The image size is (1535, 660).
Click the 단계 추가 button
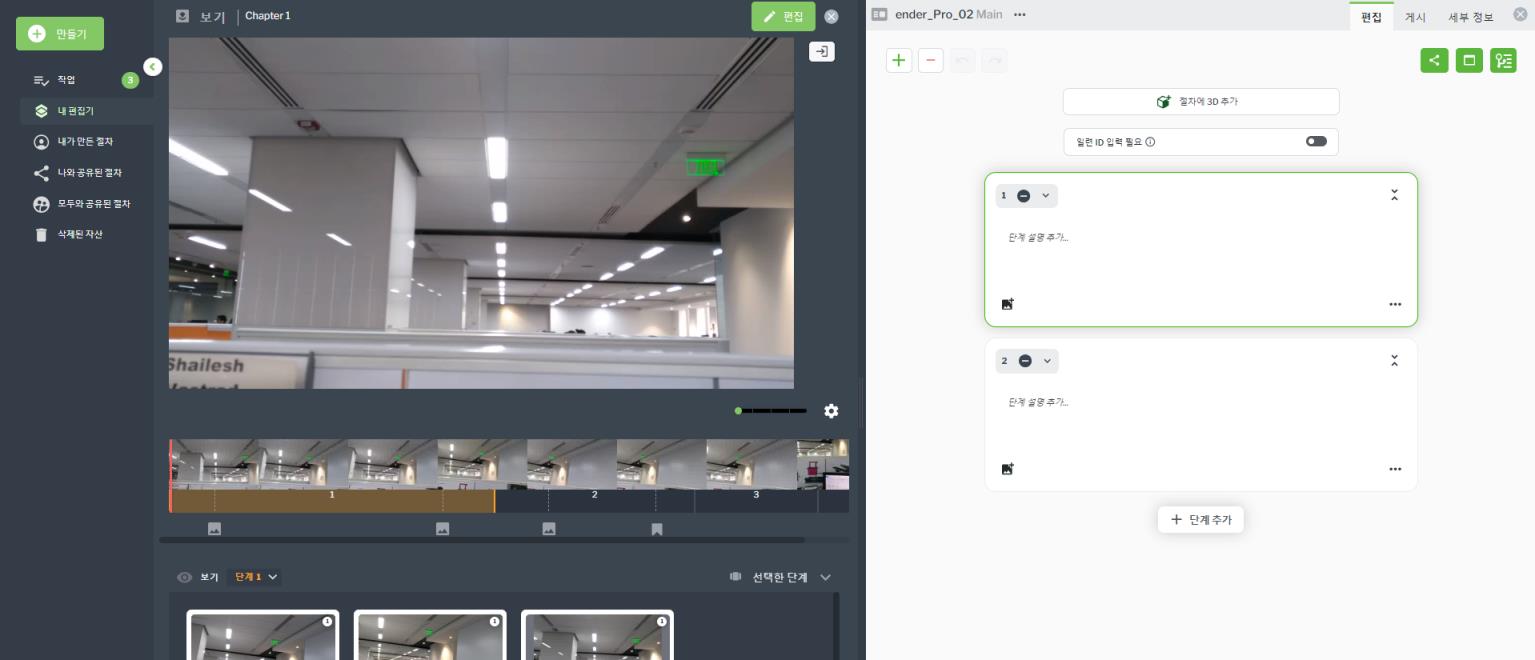click(x=1201, y=520)
